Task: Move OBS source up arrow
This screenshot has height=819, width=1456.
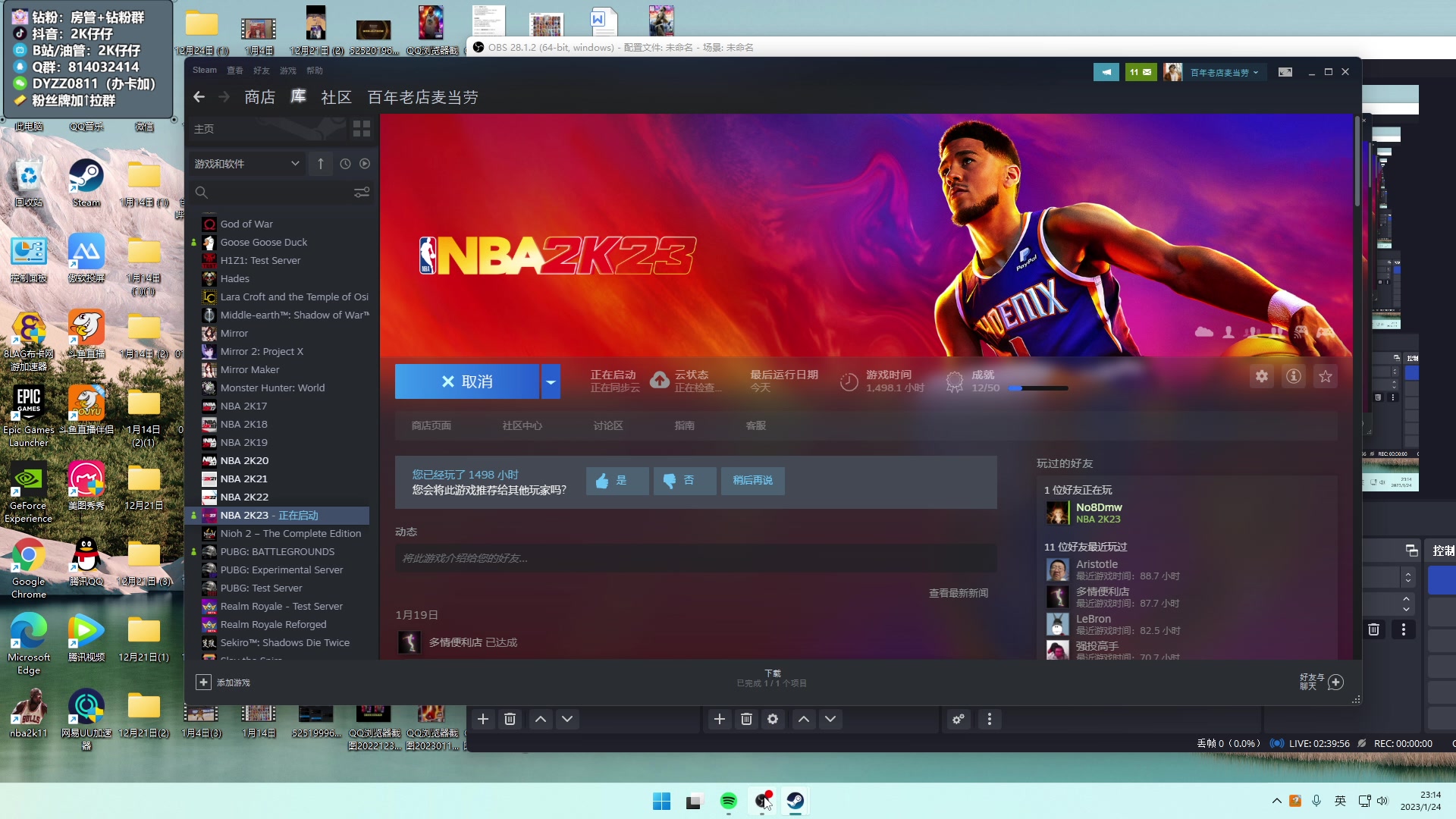Action: coord(804,719)
